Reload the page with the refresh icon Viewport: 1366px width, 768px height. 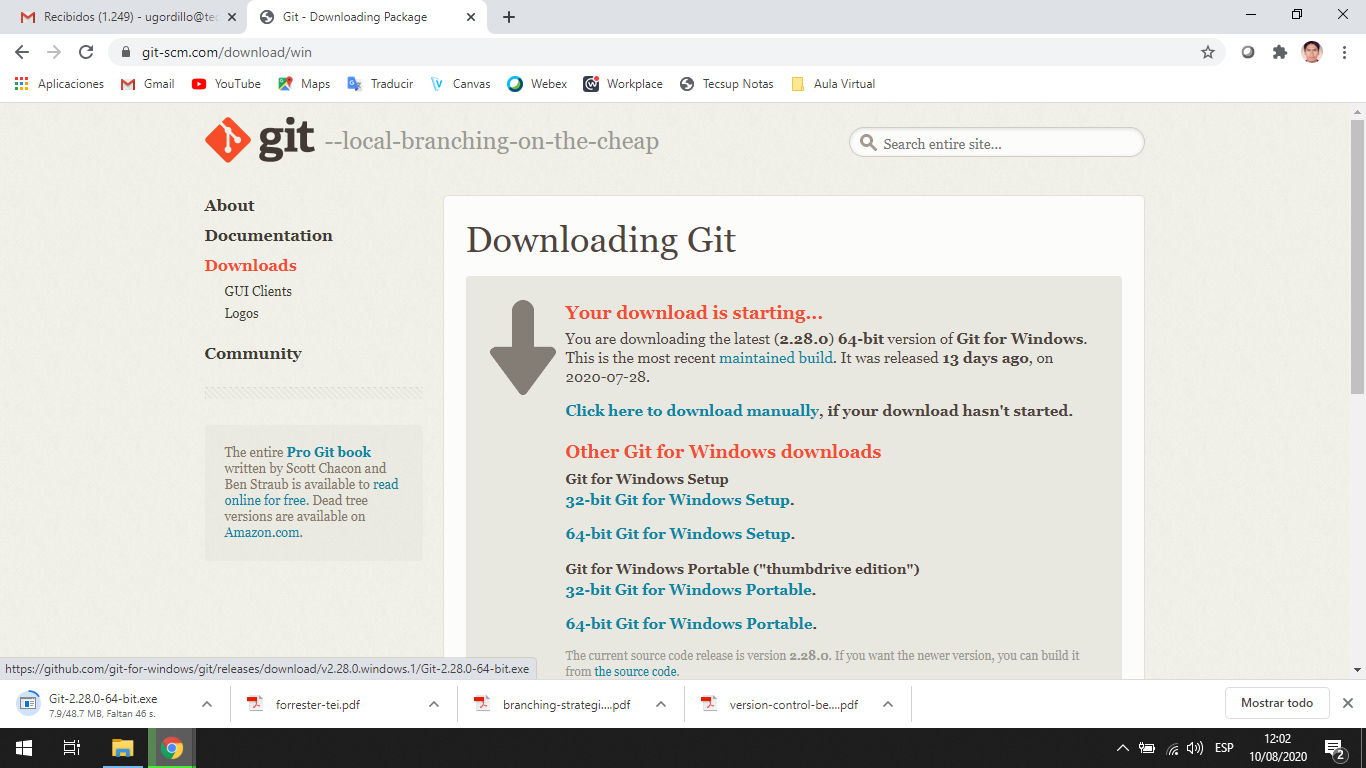point(86,52)
